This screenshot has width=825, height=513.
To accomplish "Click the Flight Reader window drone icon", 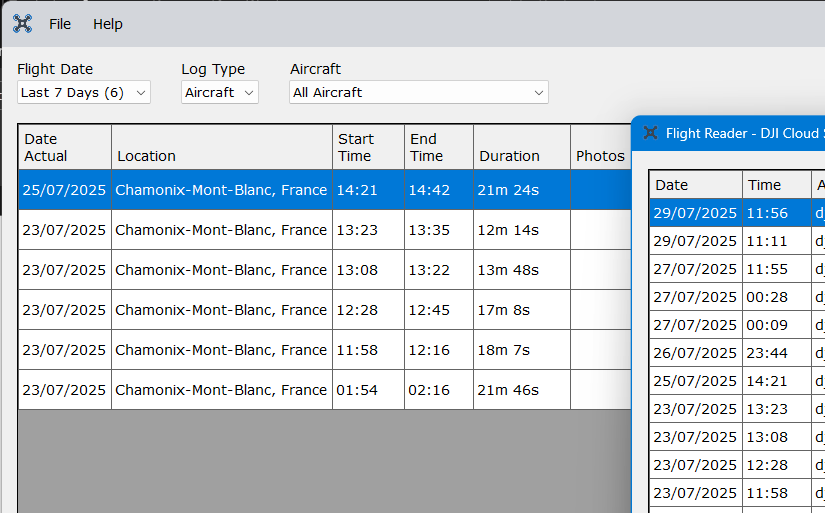I will click(650, 133).
